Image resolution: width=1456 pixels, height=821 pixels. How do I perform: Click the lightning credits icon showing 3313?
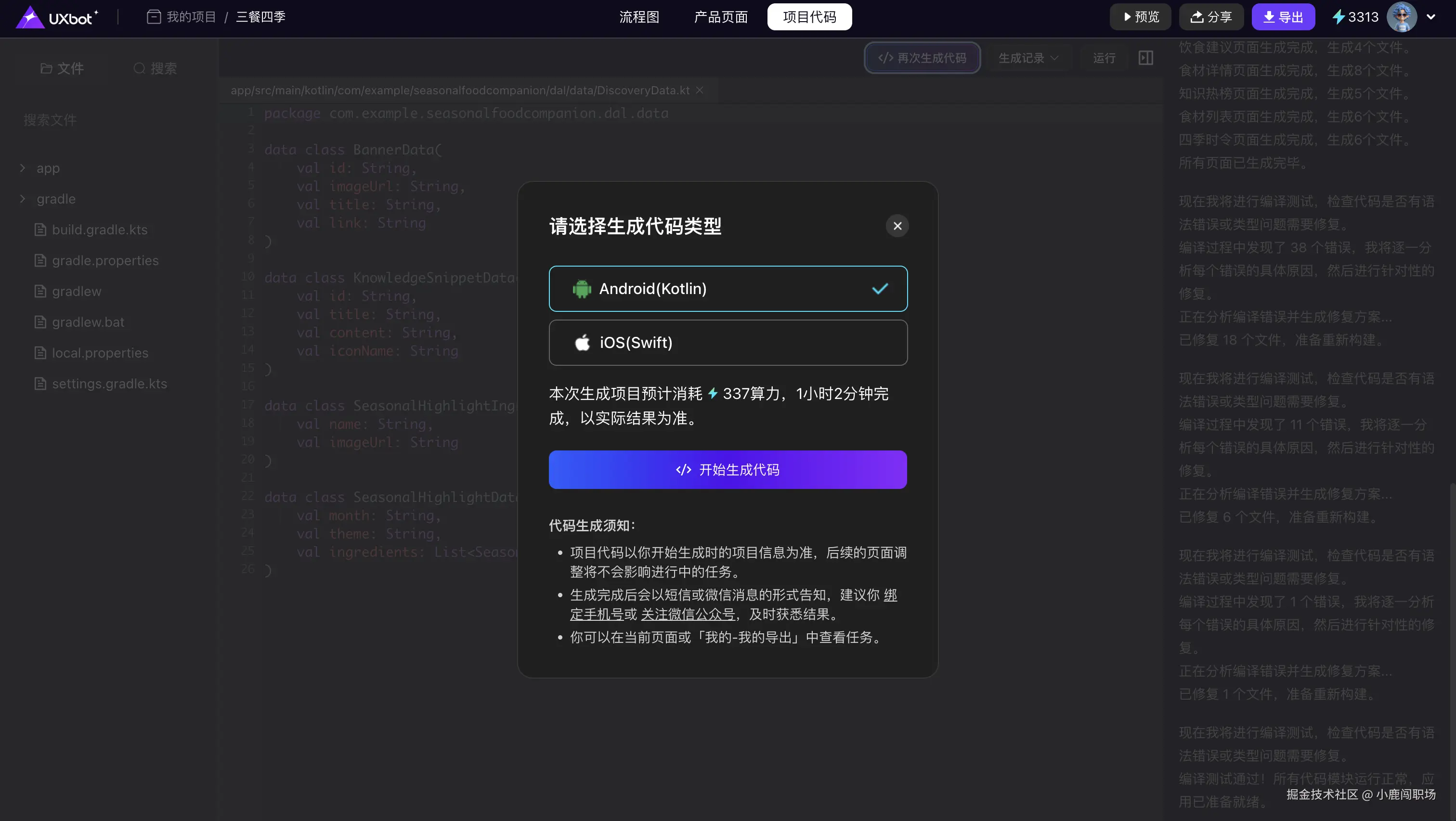coord(1339,17)
